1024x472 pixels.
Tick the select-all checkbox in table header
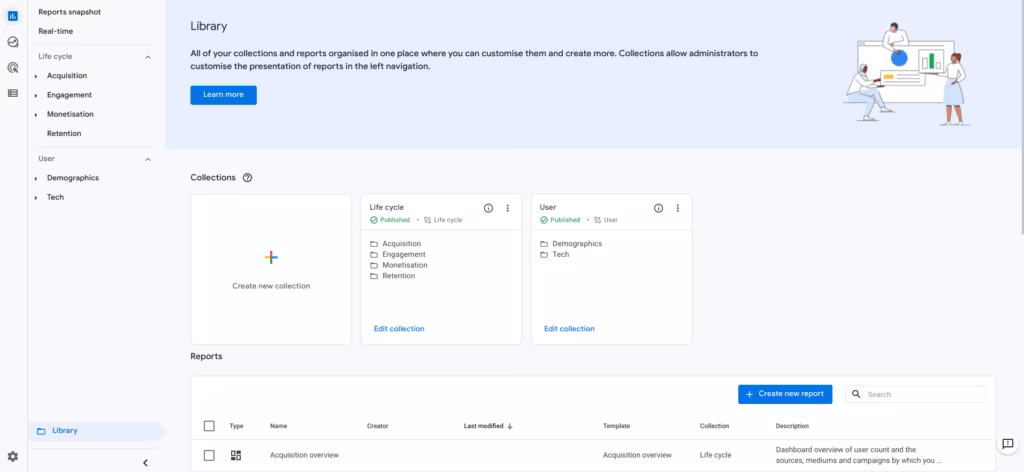(209, 426)
